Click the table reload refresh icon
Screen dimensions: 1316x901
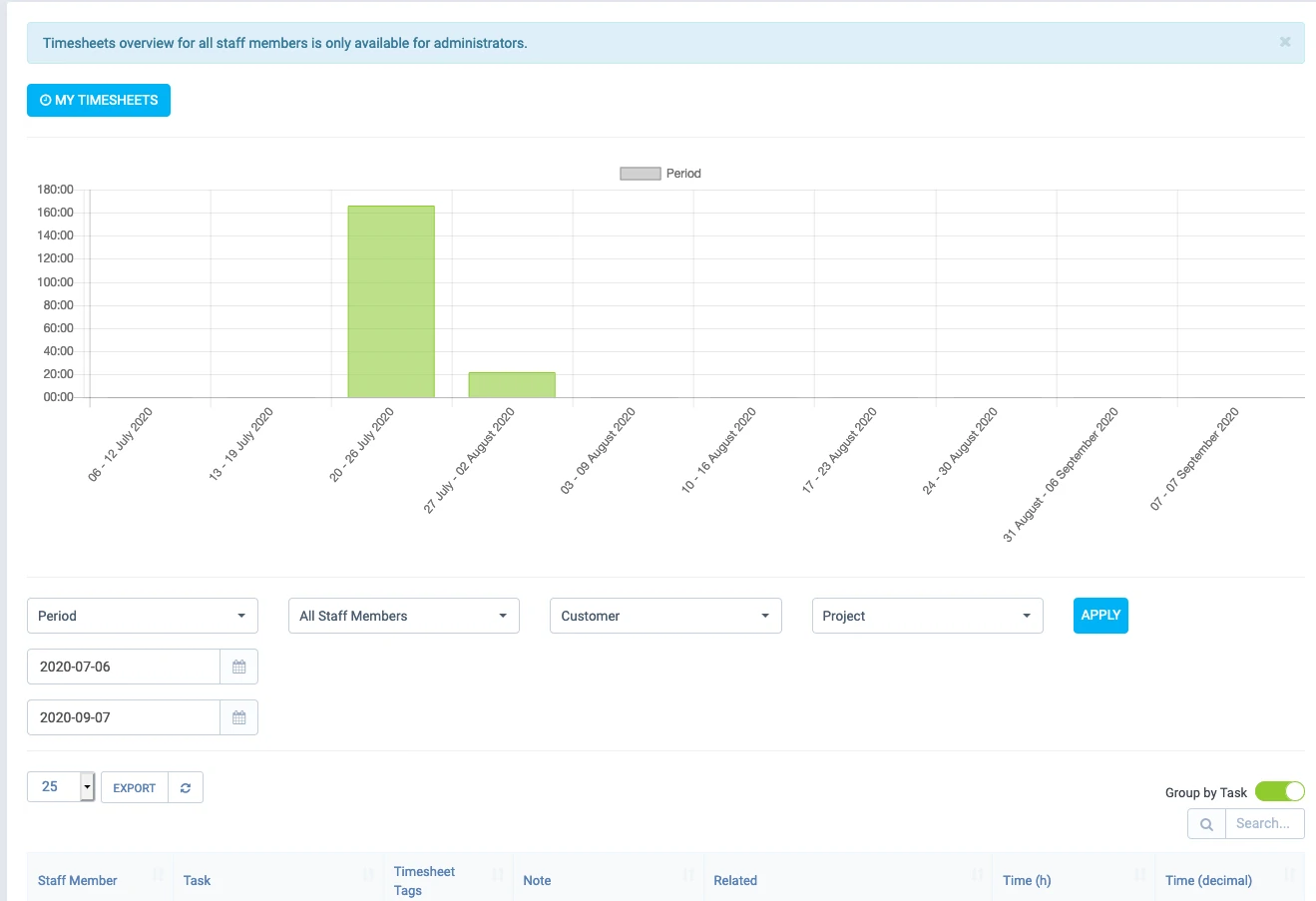pyautogui.click(x=186, y=787)
